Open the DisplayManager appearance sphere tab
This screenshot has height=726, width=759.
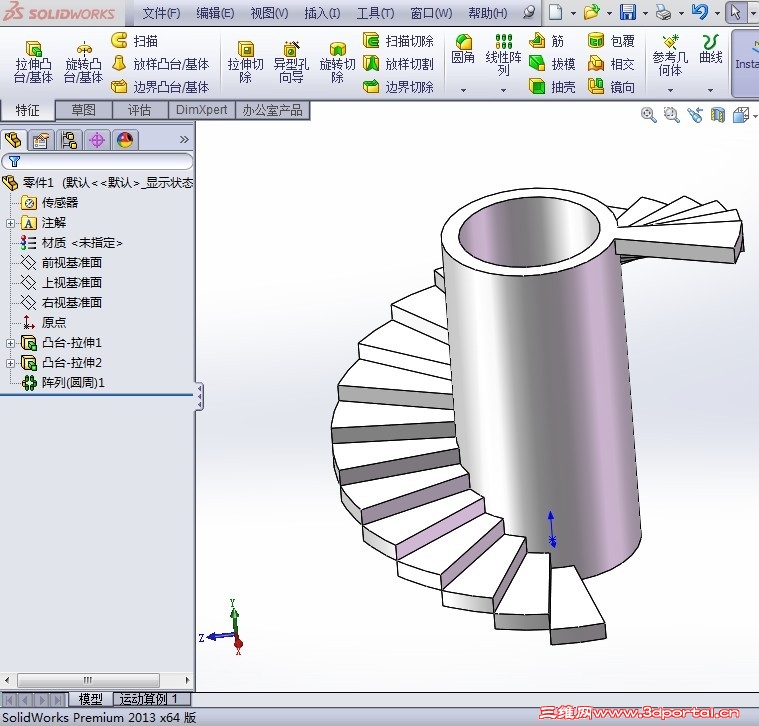tap(125, 140)
